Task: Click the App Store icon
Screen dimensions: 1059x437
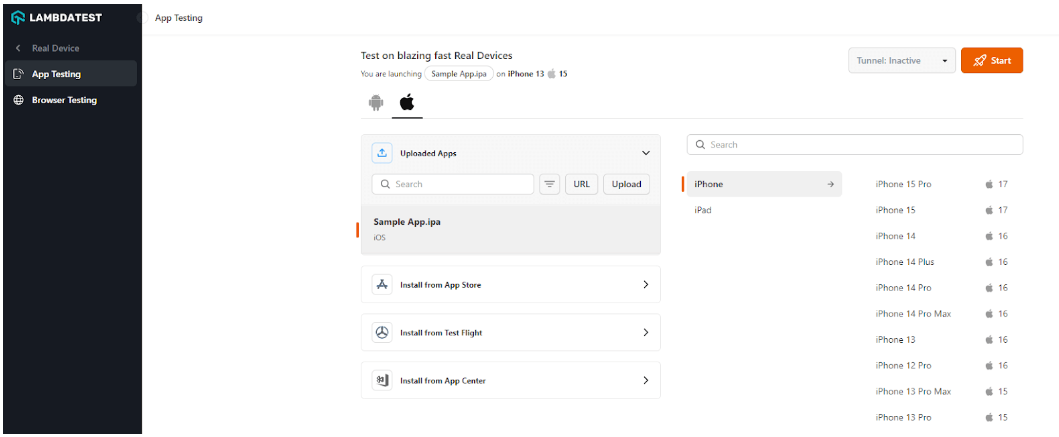Action: click(x=382, y=285)
